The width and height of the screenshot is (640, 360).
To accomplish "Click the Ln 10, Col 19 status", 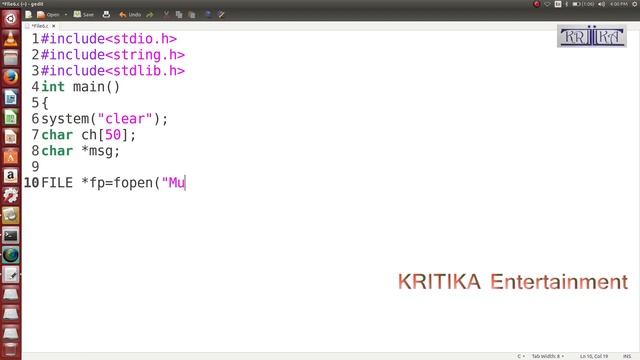I will click(x=594, y=356).
